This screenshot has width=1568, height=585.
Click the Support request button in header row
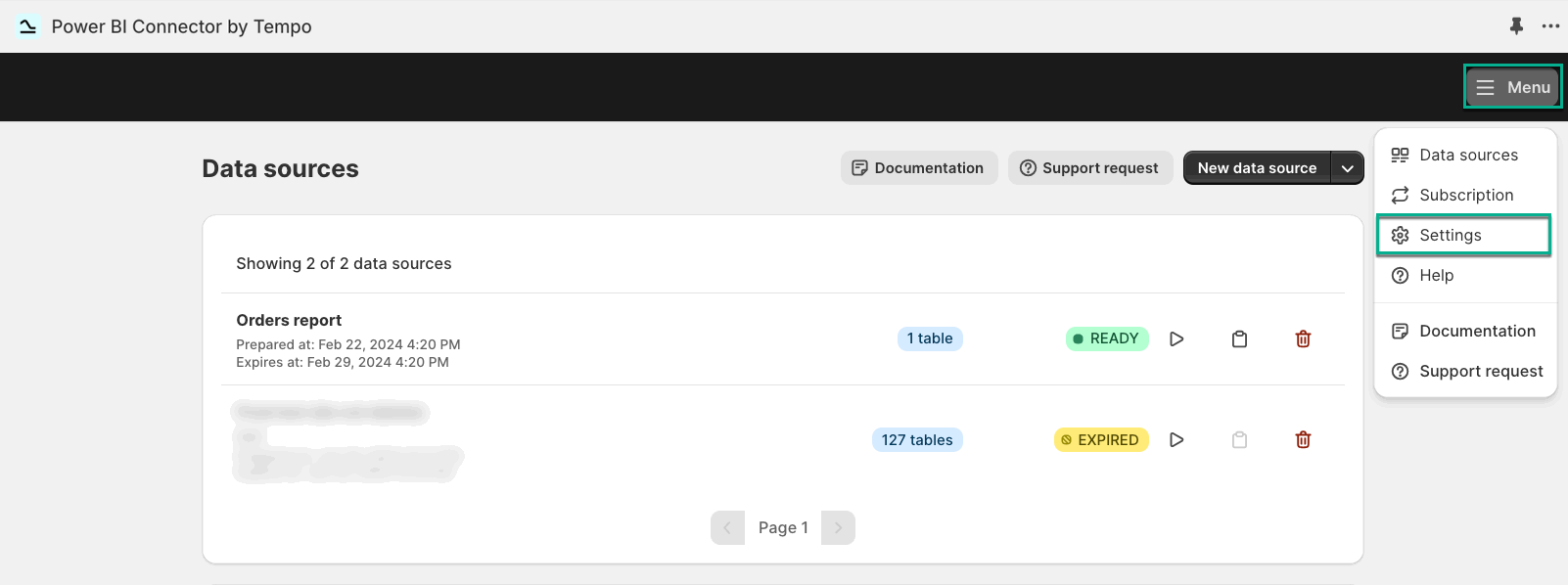point(1090,168)
